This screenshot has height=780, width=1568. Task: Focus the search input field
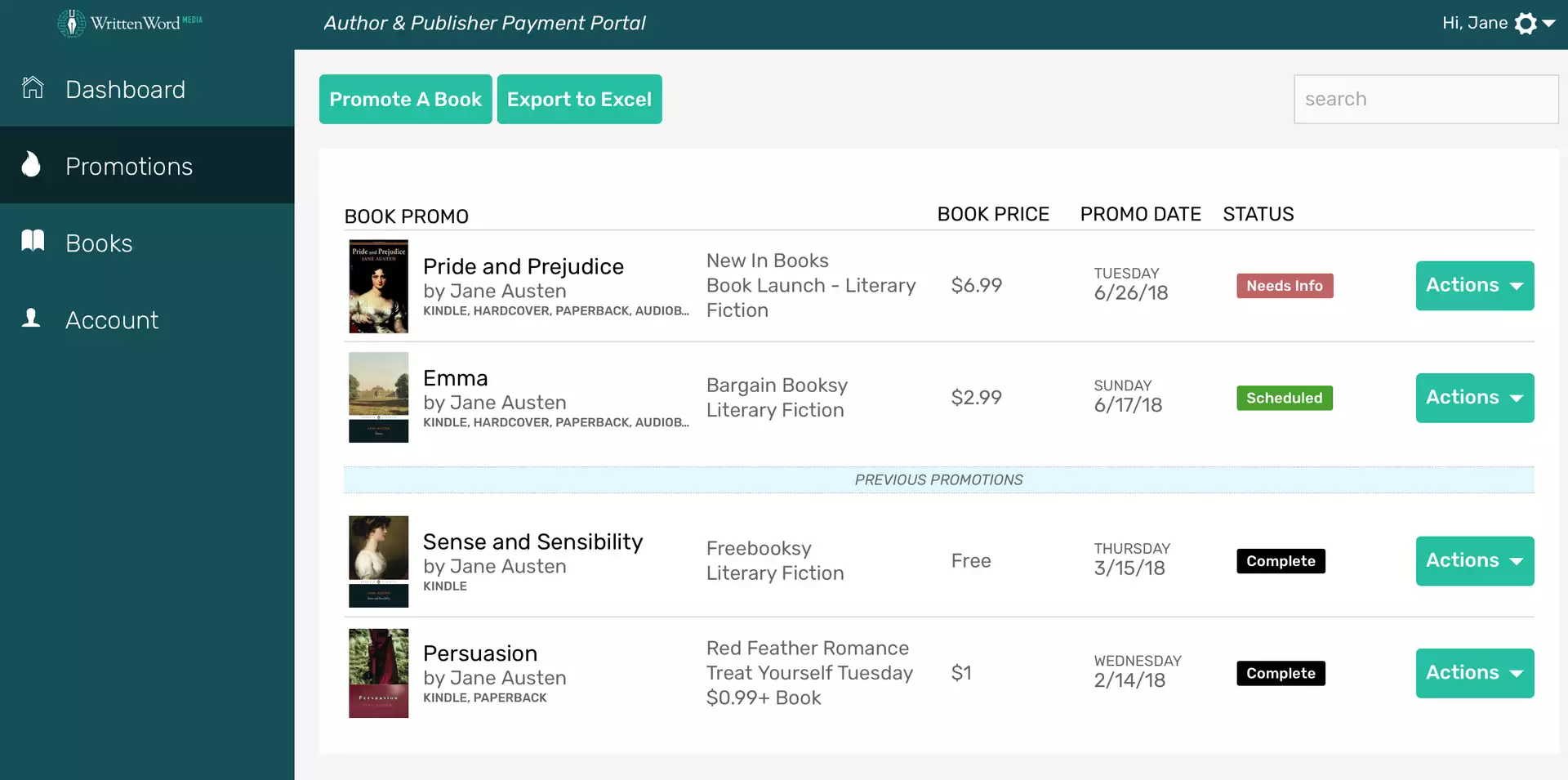point(1425,100)
